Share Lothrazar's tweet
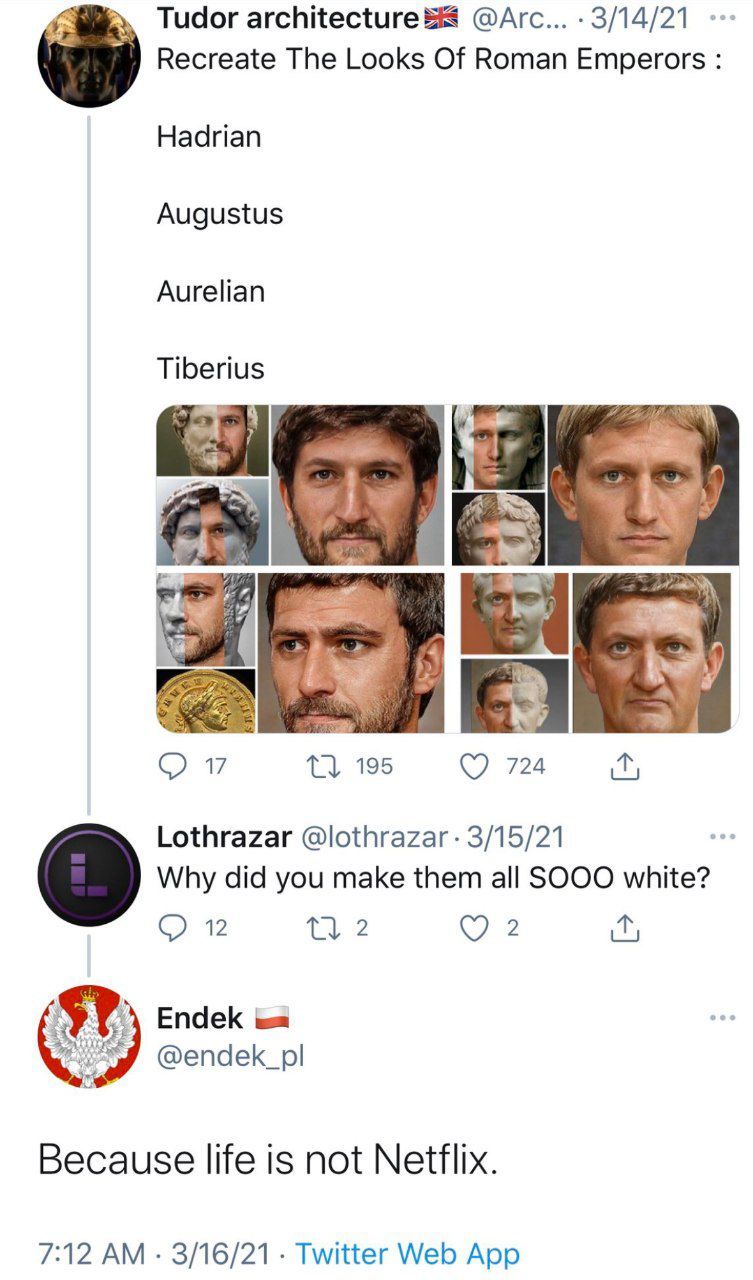 tap(623, 928)
